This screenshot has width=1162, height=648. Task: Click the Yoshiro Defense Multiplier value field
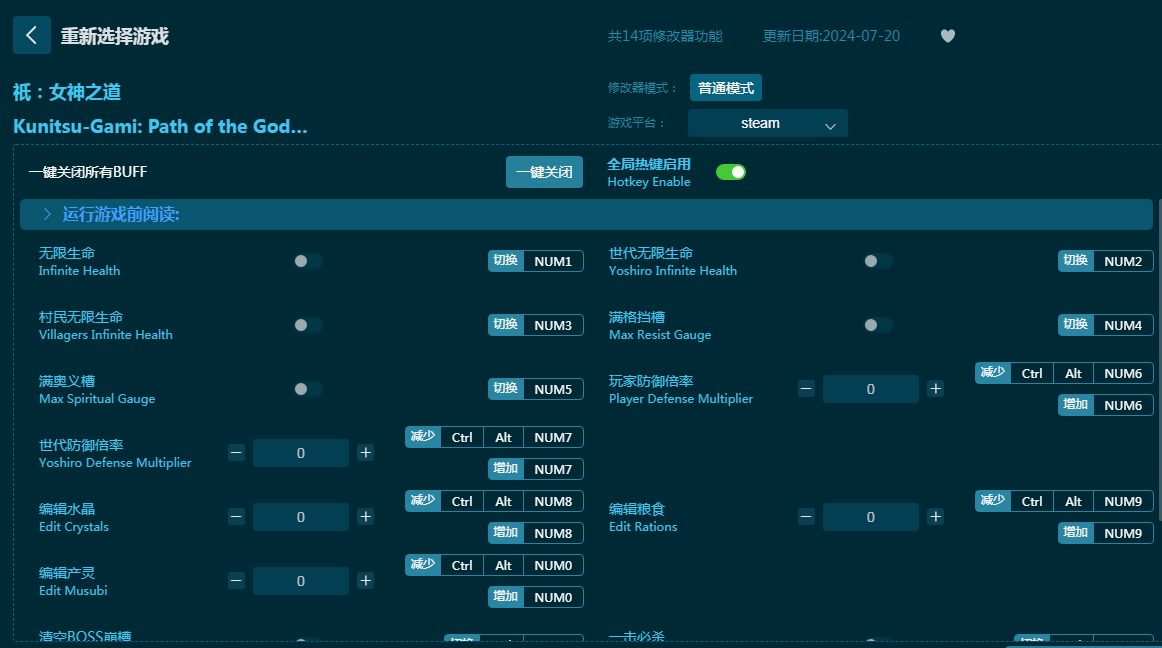tap(301, 453)
